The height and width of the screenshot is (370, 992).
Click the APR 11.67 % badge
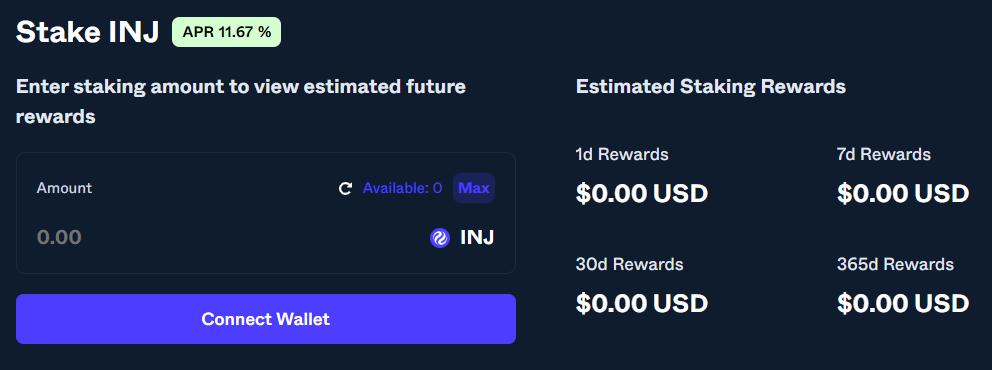tap(226, 32)
